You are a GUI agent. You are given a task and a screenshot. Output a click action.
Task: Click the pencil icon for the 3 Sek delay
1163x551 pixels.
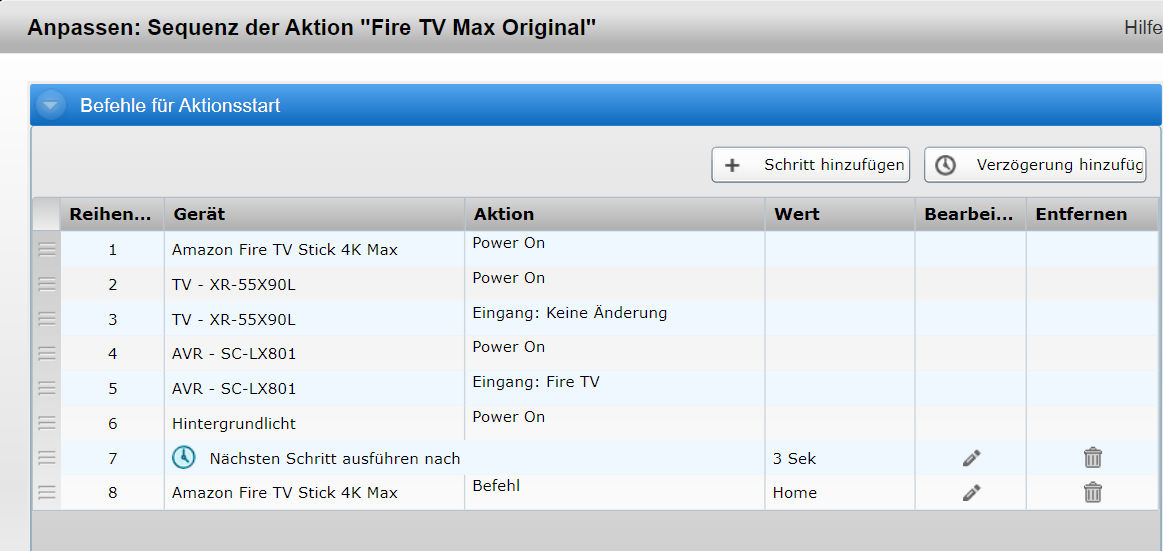(x=971, y=458)
